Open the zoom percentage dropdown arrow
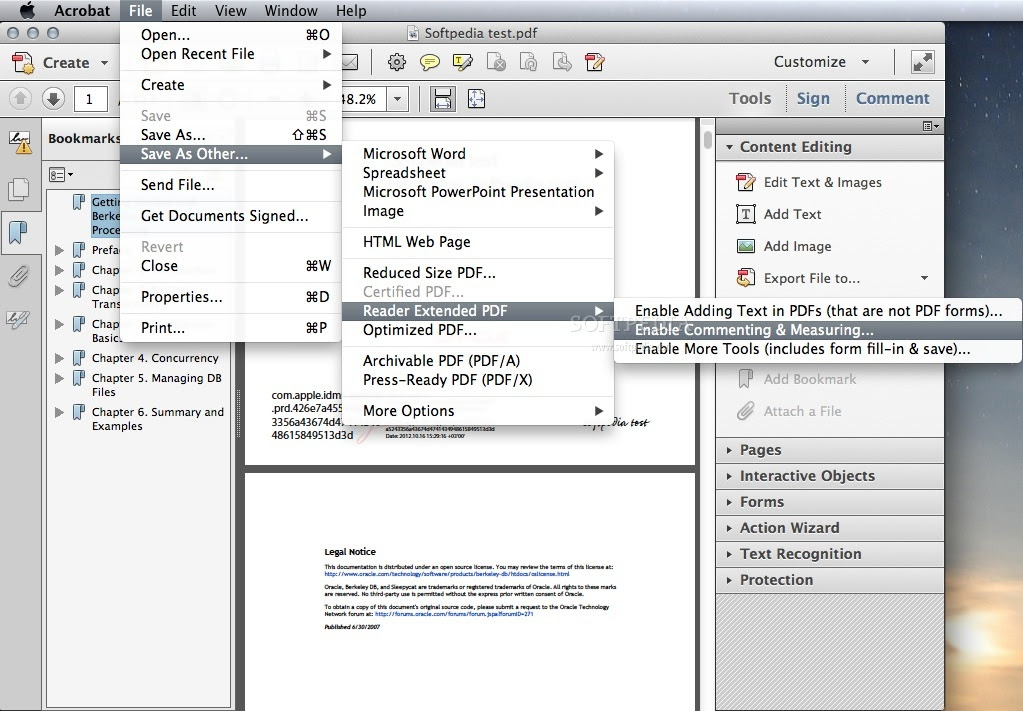The width and height of the screenshot is (1023, 711). tap(397, 99)
